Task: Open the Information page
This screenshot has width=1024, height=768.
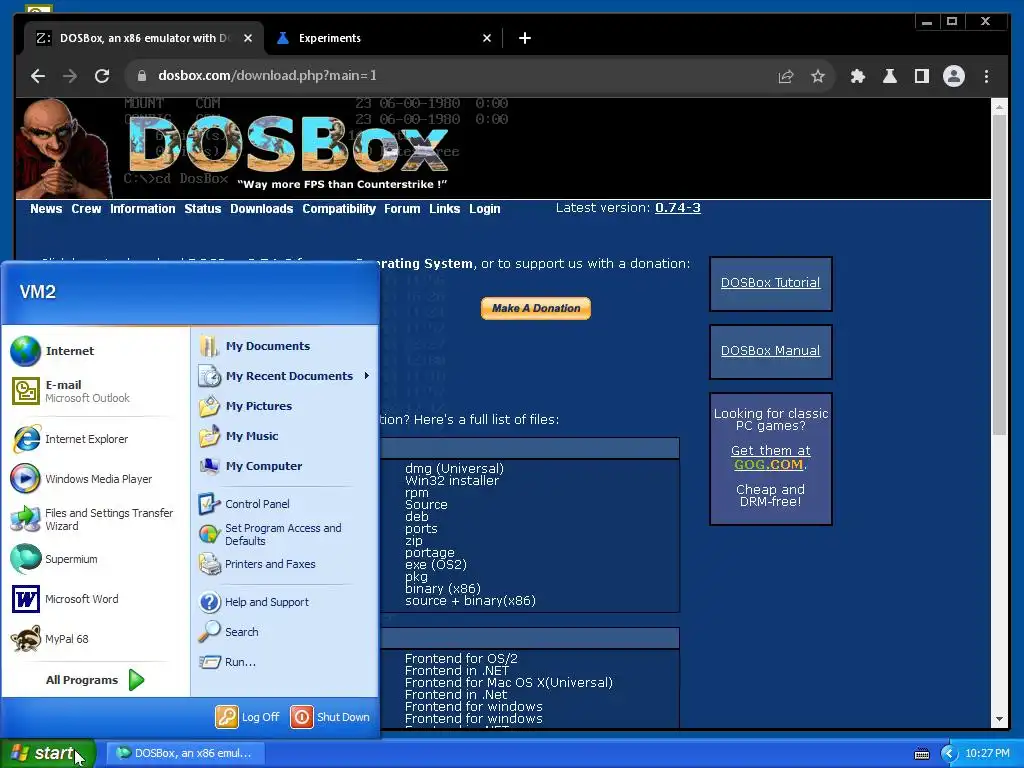Action: click(x=142, y=209)
